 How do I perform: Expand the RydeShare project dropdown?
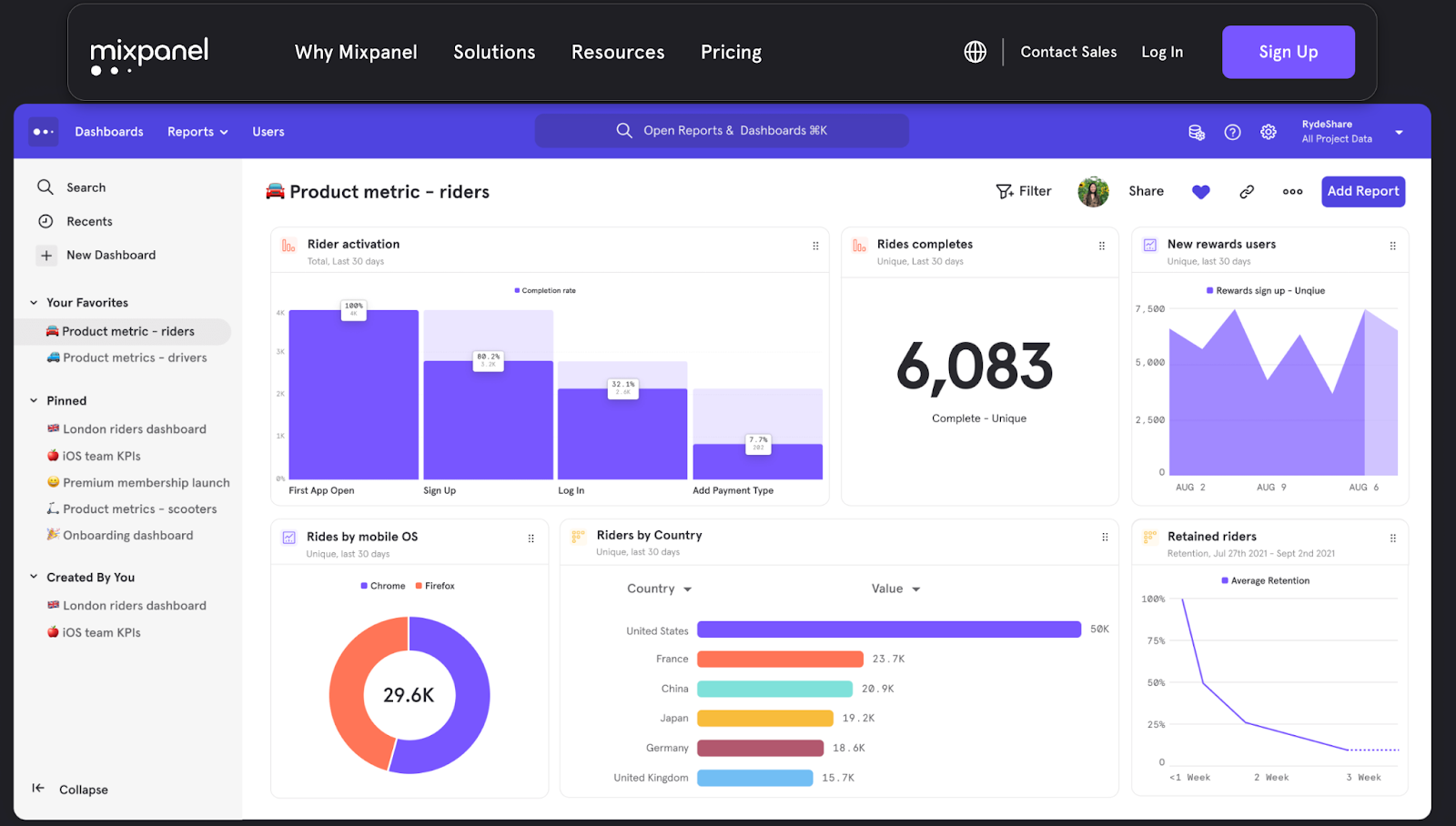1399,132
